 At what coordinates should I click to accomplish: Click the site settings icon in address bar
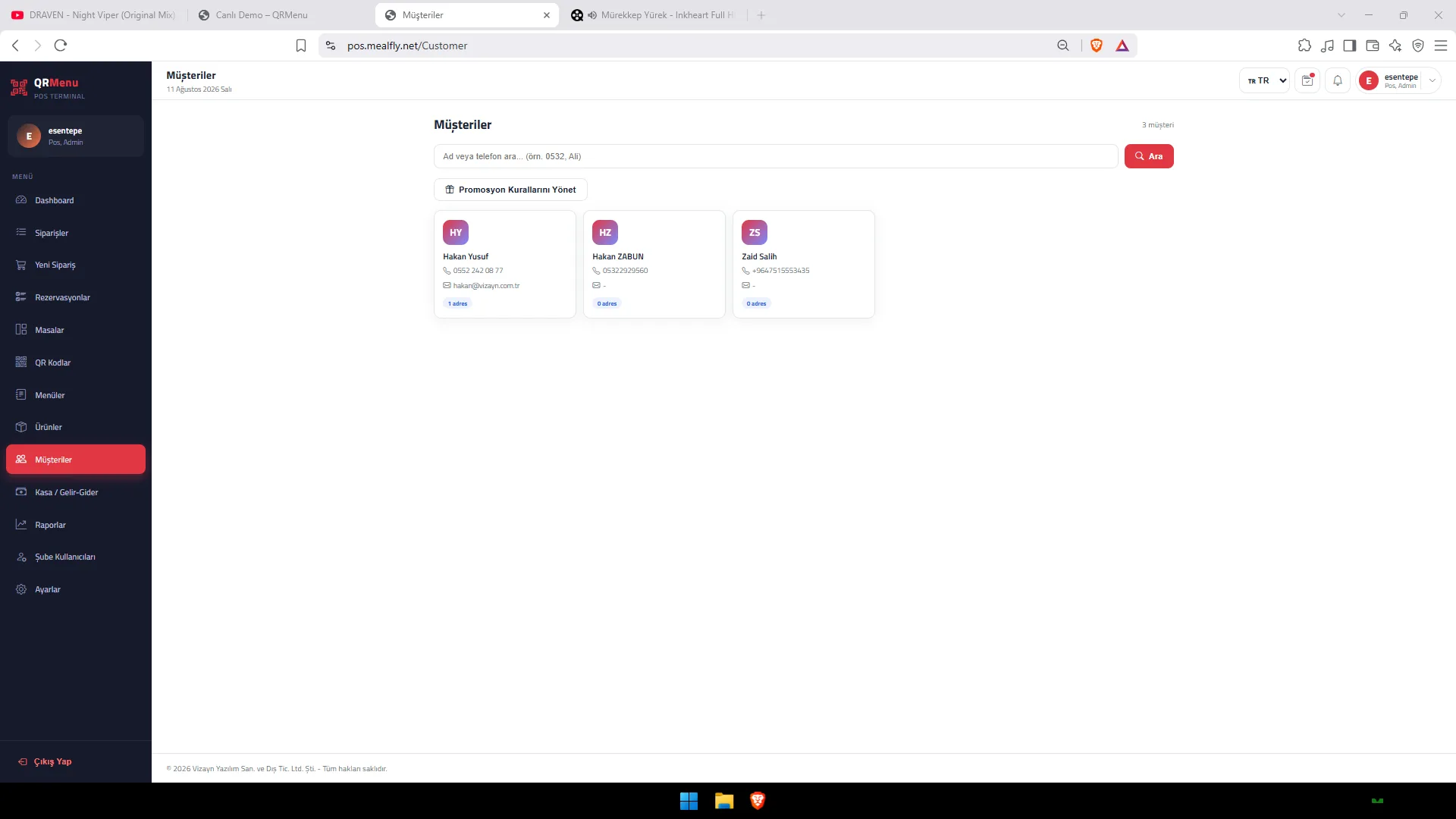(331, 45)
